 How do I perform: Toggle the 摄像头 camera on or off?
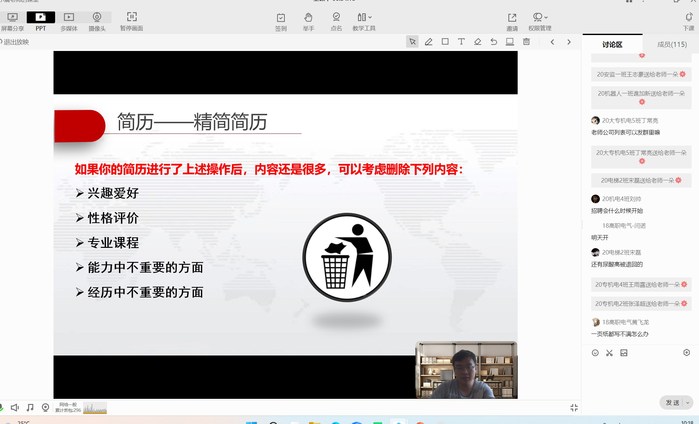(97, 19)
